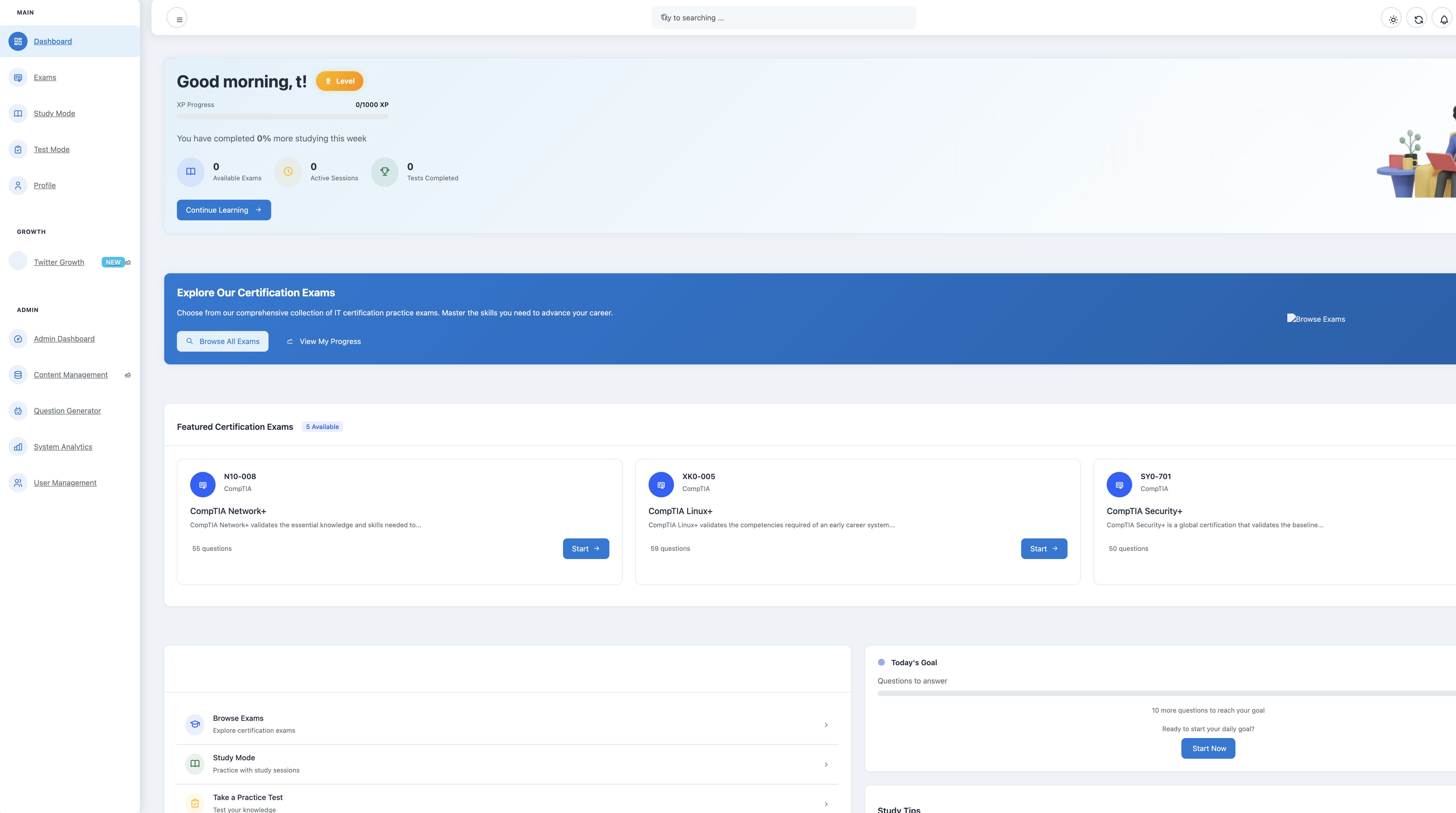The image size is (1456, 813).
Task: Click the N10-008 exam certificate icon
Action: pyautogui.click(x=203, y=485)
